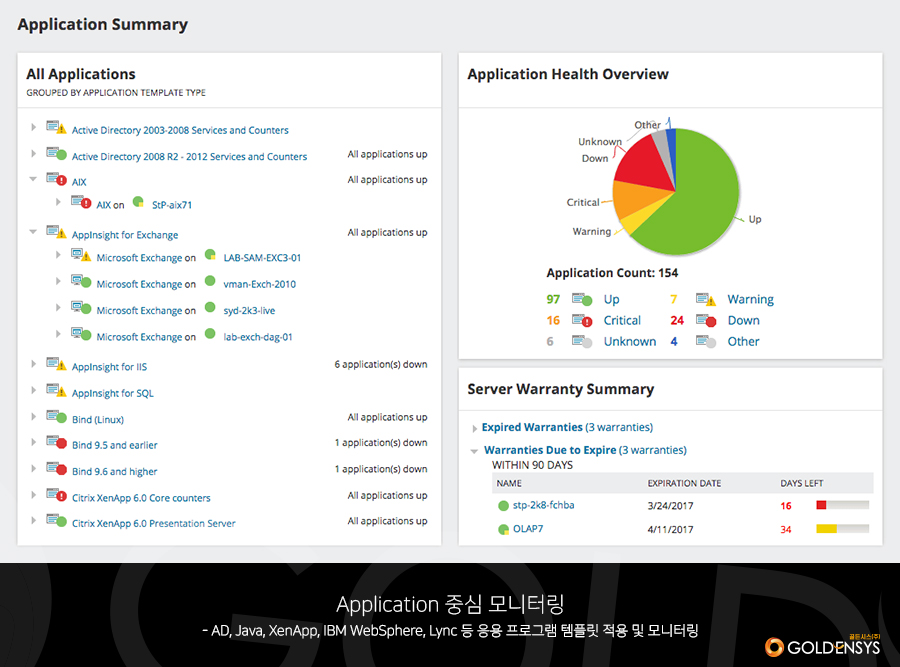The width and height of the screenshot is (900, 667).
Task: Click the Warning status icon in the health legend
Action: tap(706, 299)
